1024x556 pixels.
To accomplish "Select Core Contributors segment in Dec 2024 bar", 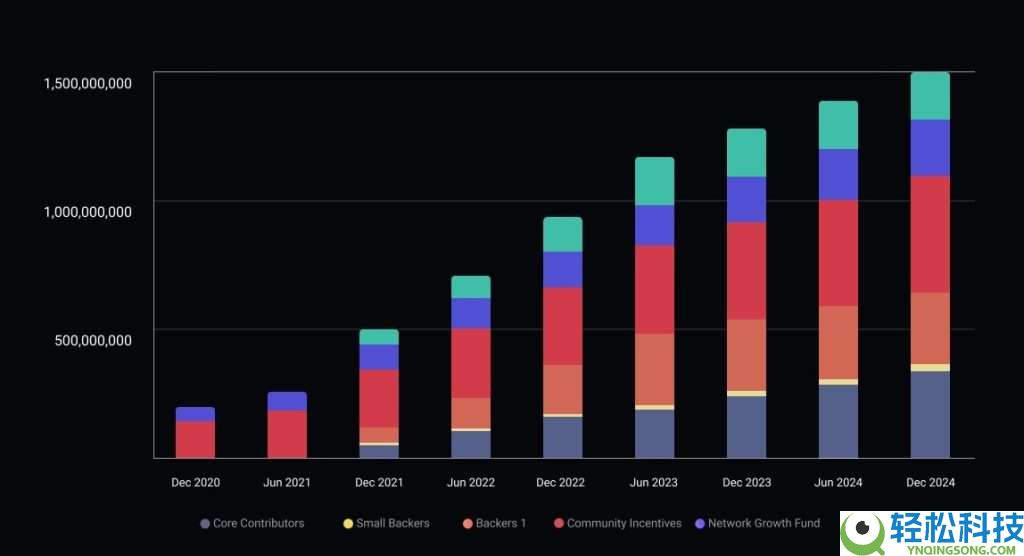I will tap(930, 415).
